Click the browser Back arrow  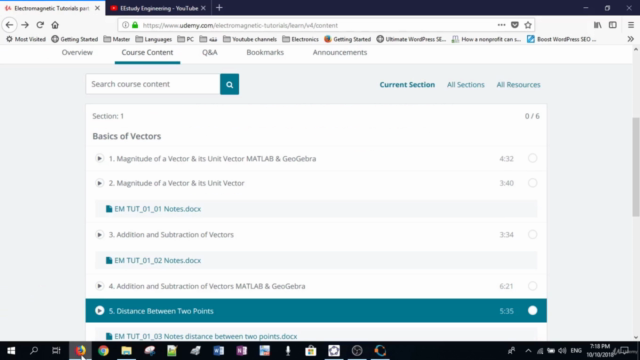(9, 25)
